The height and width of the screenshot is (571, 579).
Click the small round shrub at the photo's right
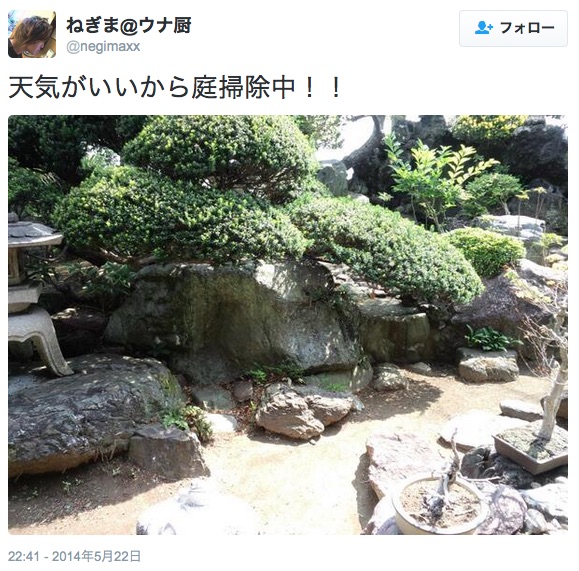pyautogui.click(x=486, y=251)
